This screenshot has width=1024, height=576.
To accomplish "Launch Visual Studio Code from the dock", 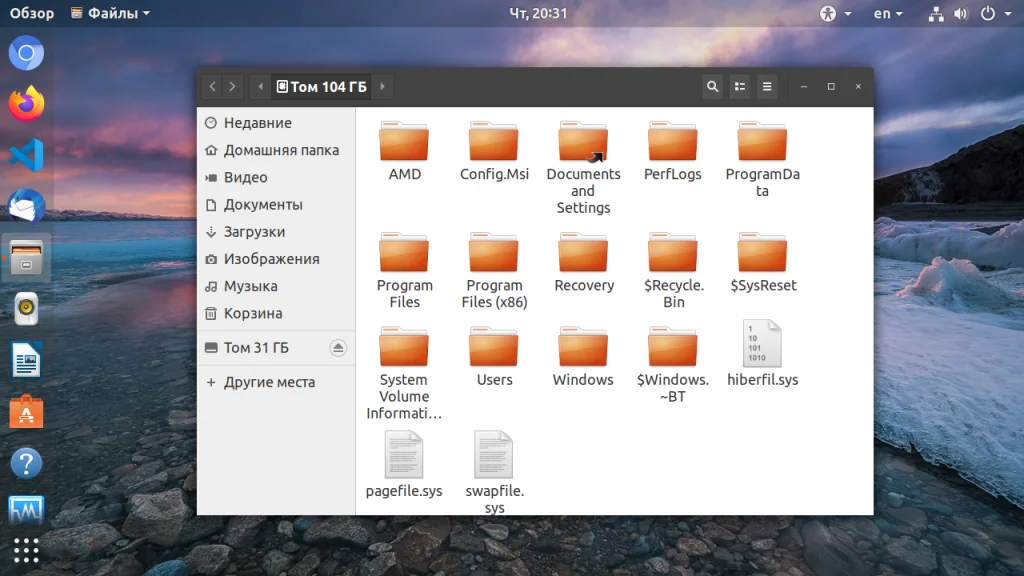I will pos(27,155).
